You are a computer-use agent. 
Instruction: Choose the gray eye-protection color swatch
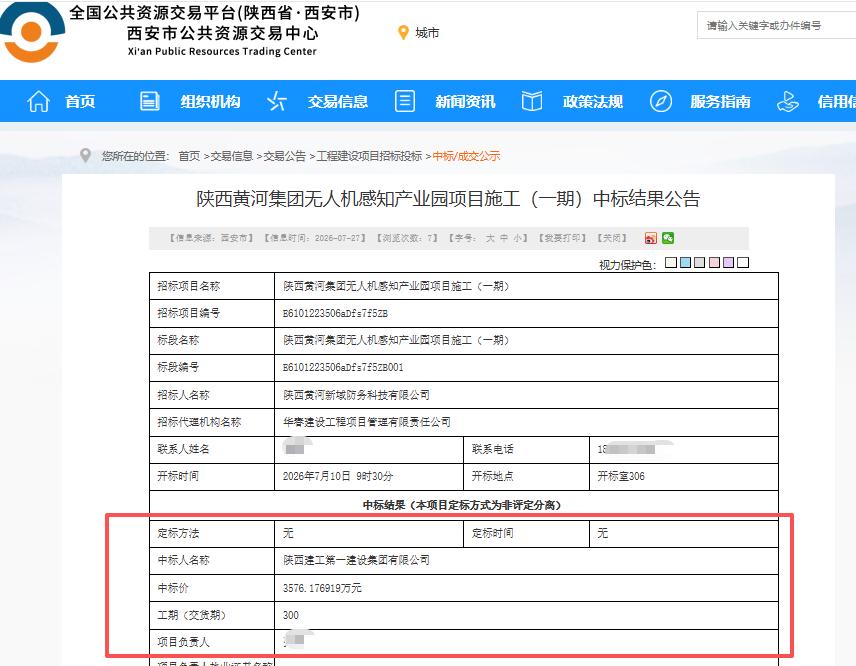700,263
